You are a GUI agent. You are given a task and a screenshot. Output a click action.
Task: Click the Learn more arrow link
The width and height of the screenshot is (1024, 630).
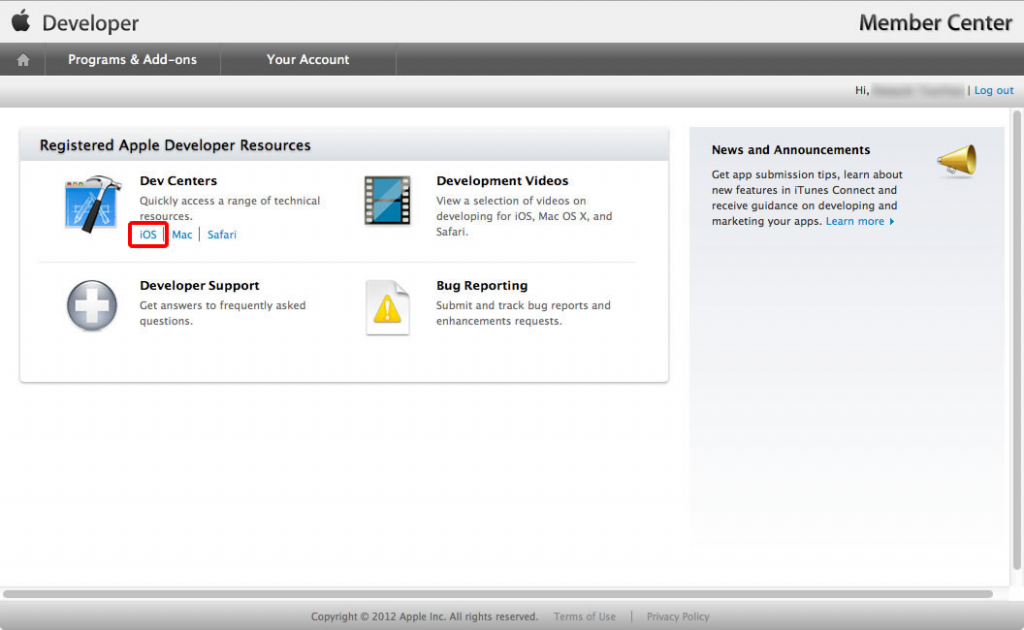[x=857, y=221]
